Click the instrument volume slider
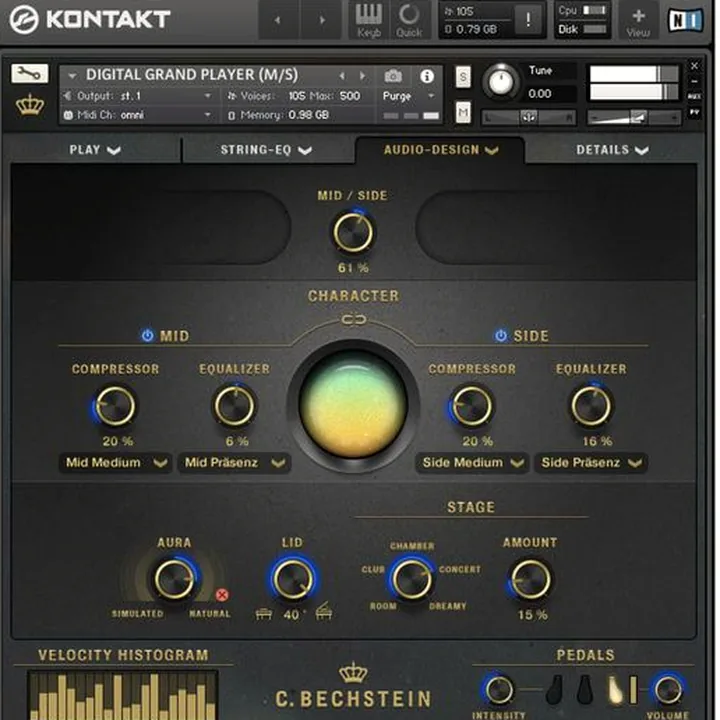The image size is (720, 720). point(634,118)
